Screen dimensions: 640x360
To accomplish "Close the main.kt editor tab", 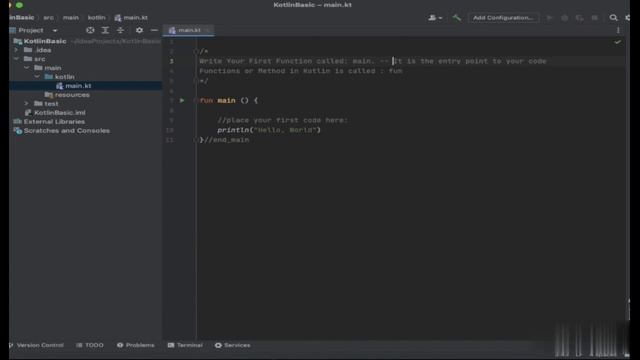I will tap(207, 30).
